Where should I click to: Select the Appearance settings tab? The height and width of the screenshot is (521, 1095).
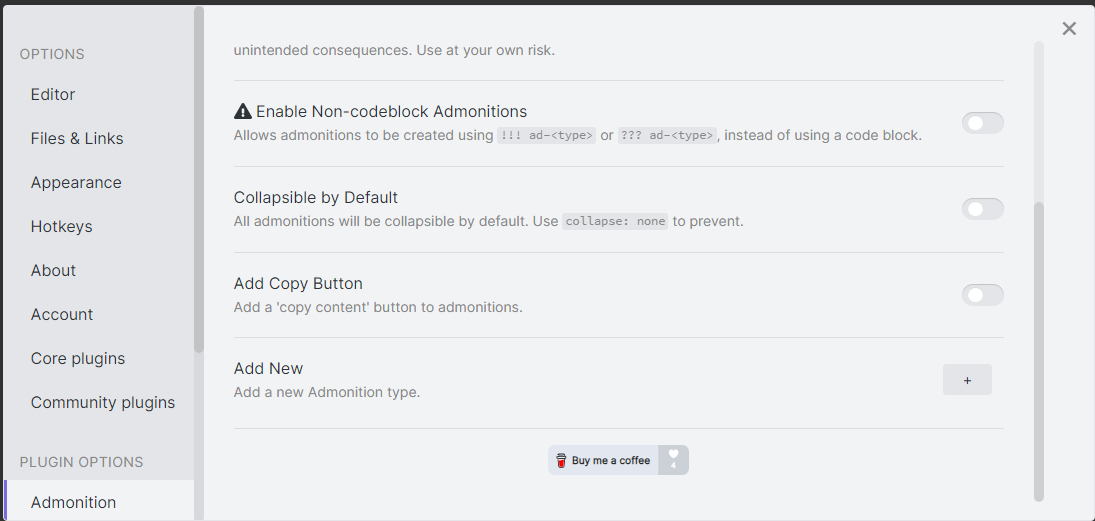[76, 183]
